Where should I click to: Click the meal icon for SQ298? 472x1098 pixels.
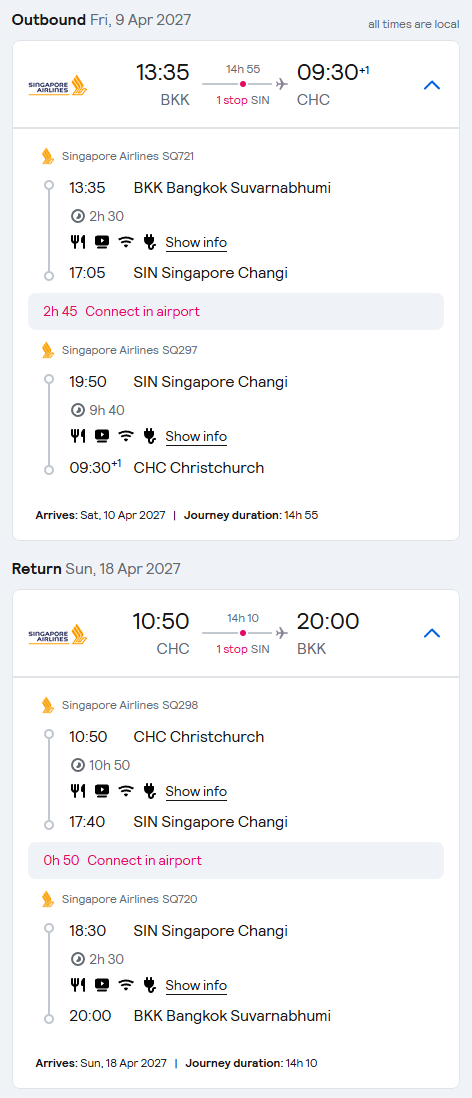78,791
